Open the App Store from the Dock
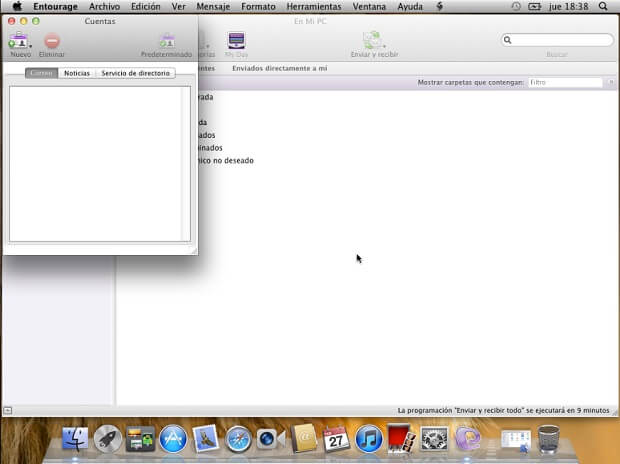Viewport: 620px width, 464px height. (173, 439)
